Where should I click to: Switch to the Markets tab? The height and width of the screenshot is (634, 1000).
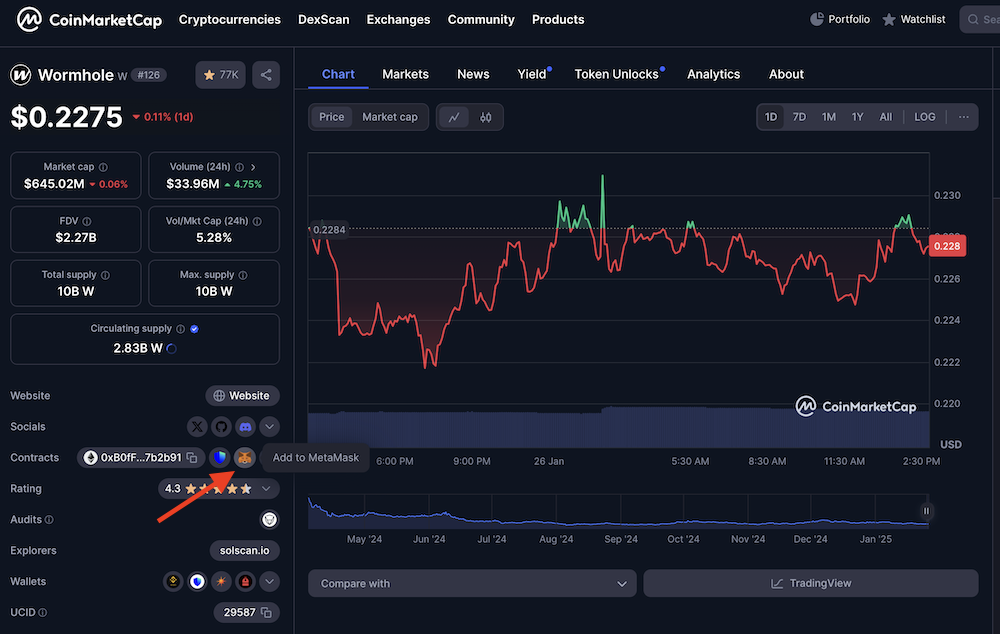pos(405,74)
